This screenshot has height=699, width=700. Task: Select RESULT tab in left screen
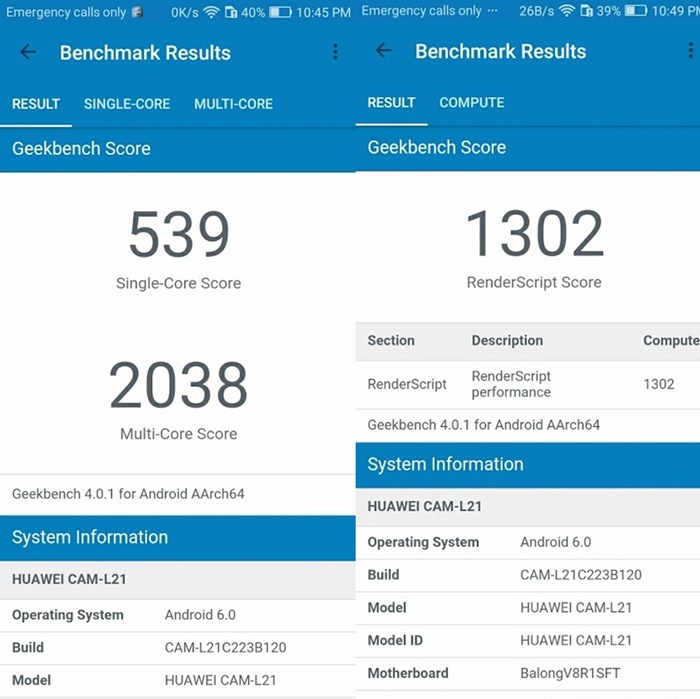(36, 104)
